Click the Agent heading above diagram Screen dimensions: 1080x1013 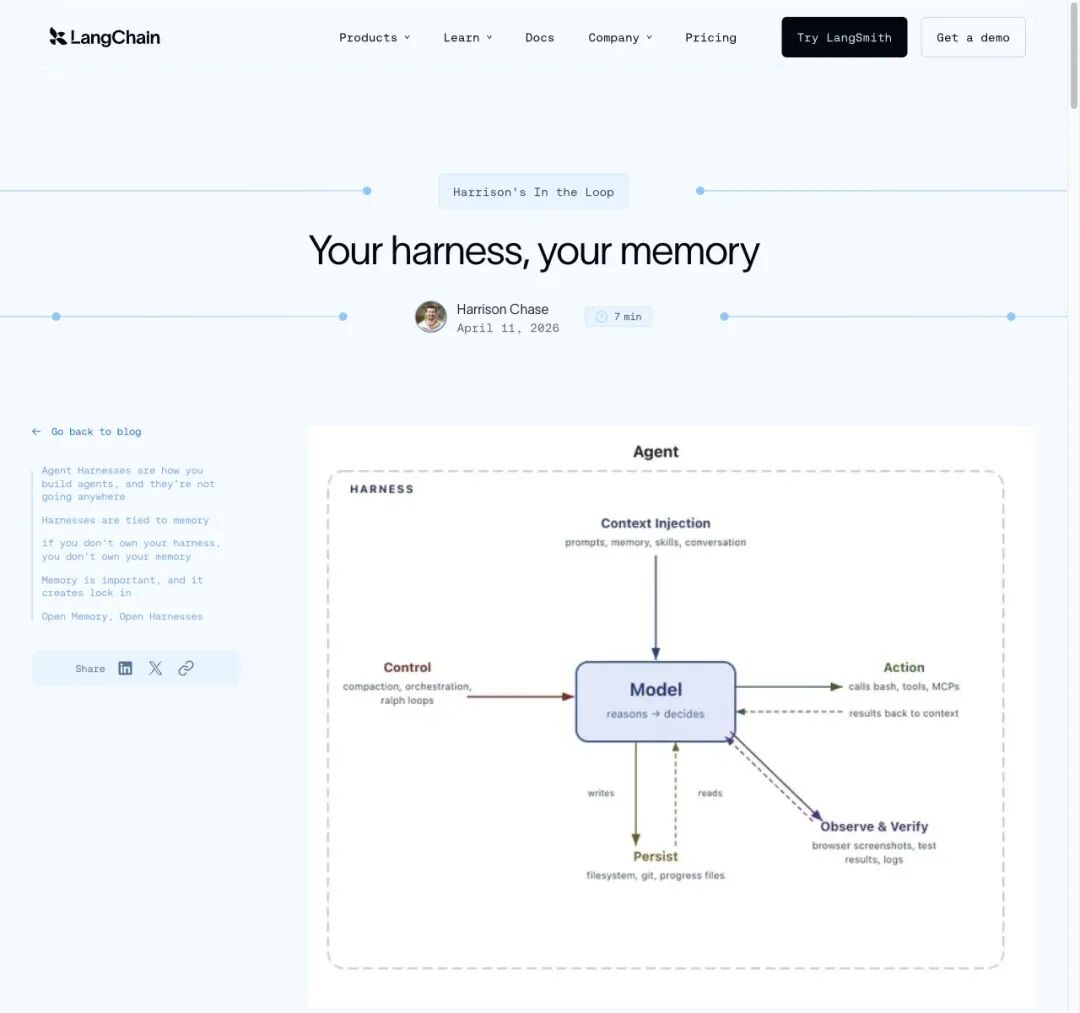point(656,452)
